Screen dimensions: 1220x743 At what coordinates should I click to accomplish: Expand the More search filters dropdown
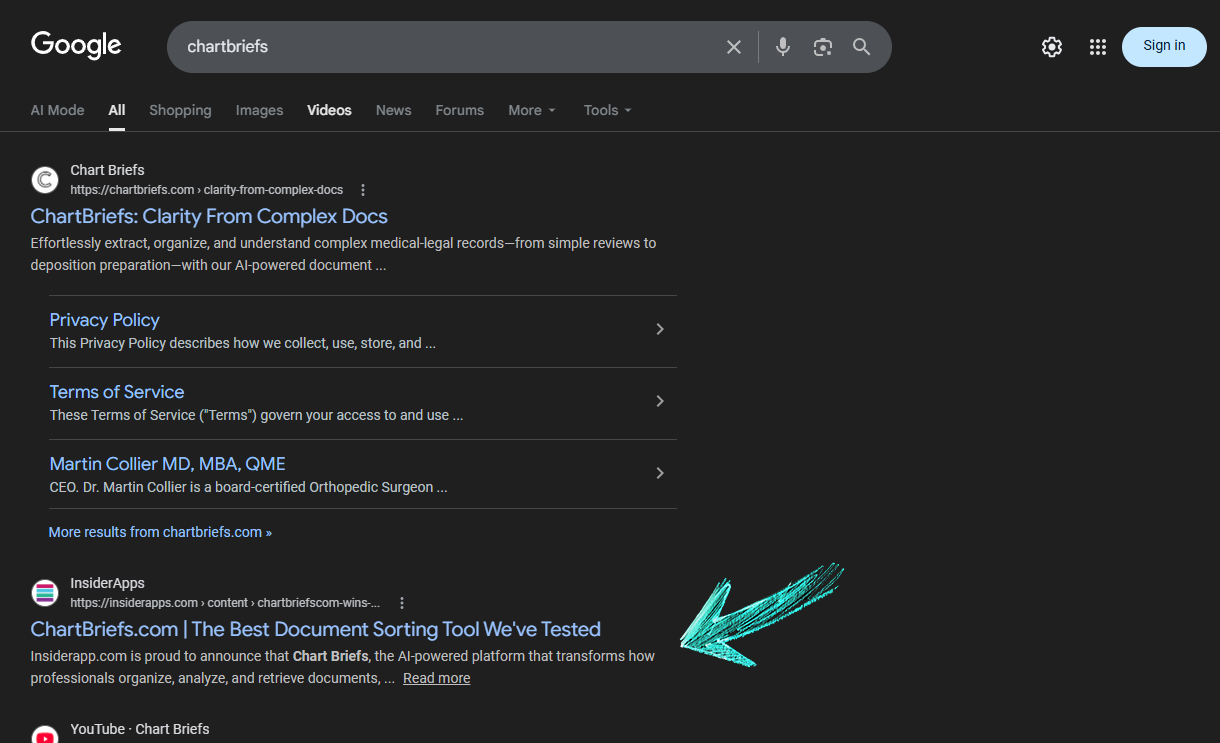pos(531,110)
